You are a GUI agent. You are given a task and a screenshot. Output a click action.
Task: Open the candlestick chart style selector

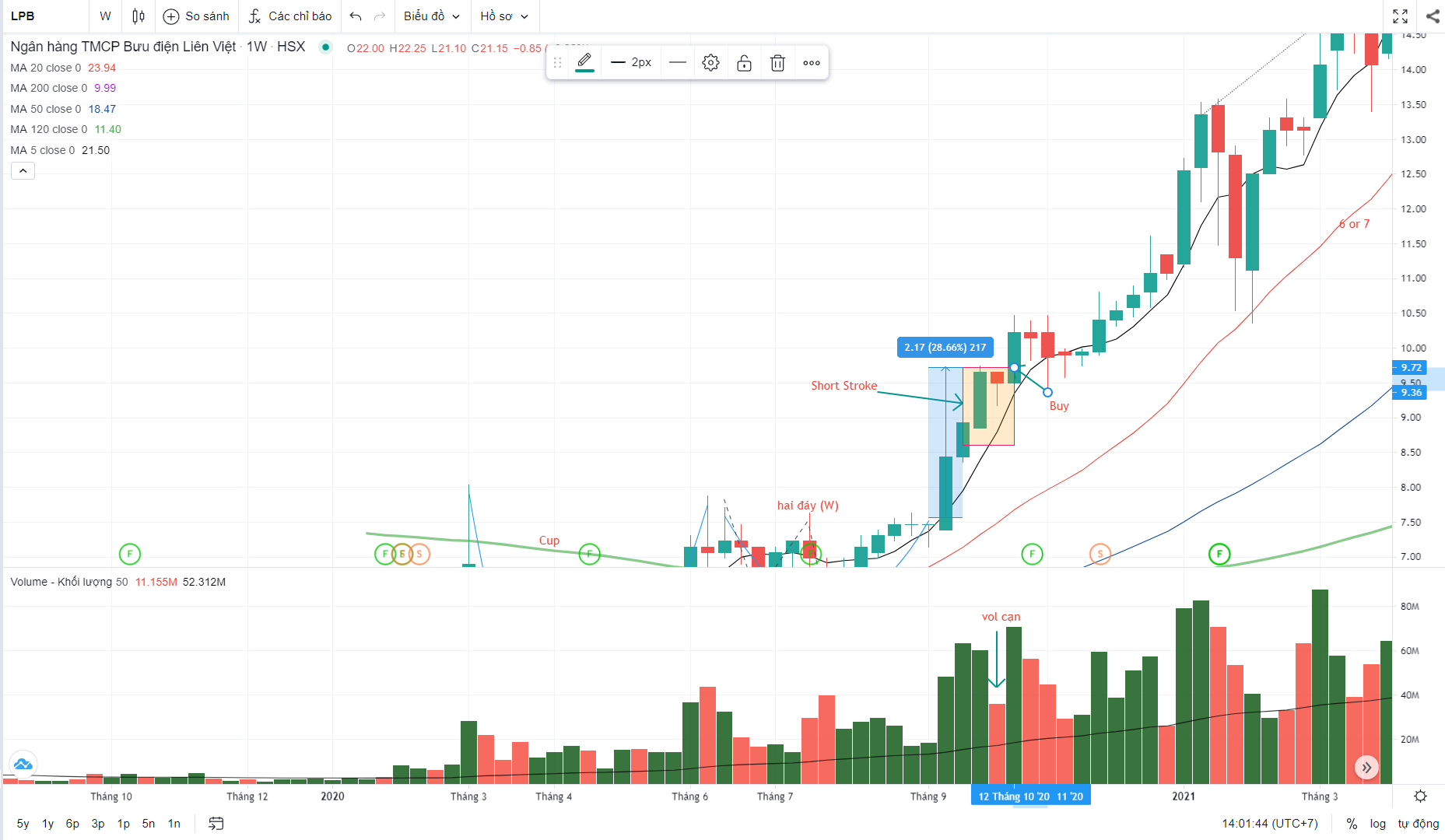tap(139, 16)
